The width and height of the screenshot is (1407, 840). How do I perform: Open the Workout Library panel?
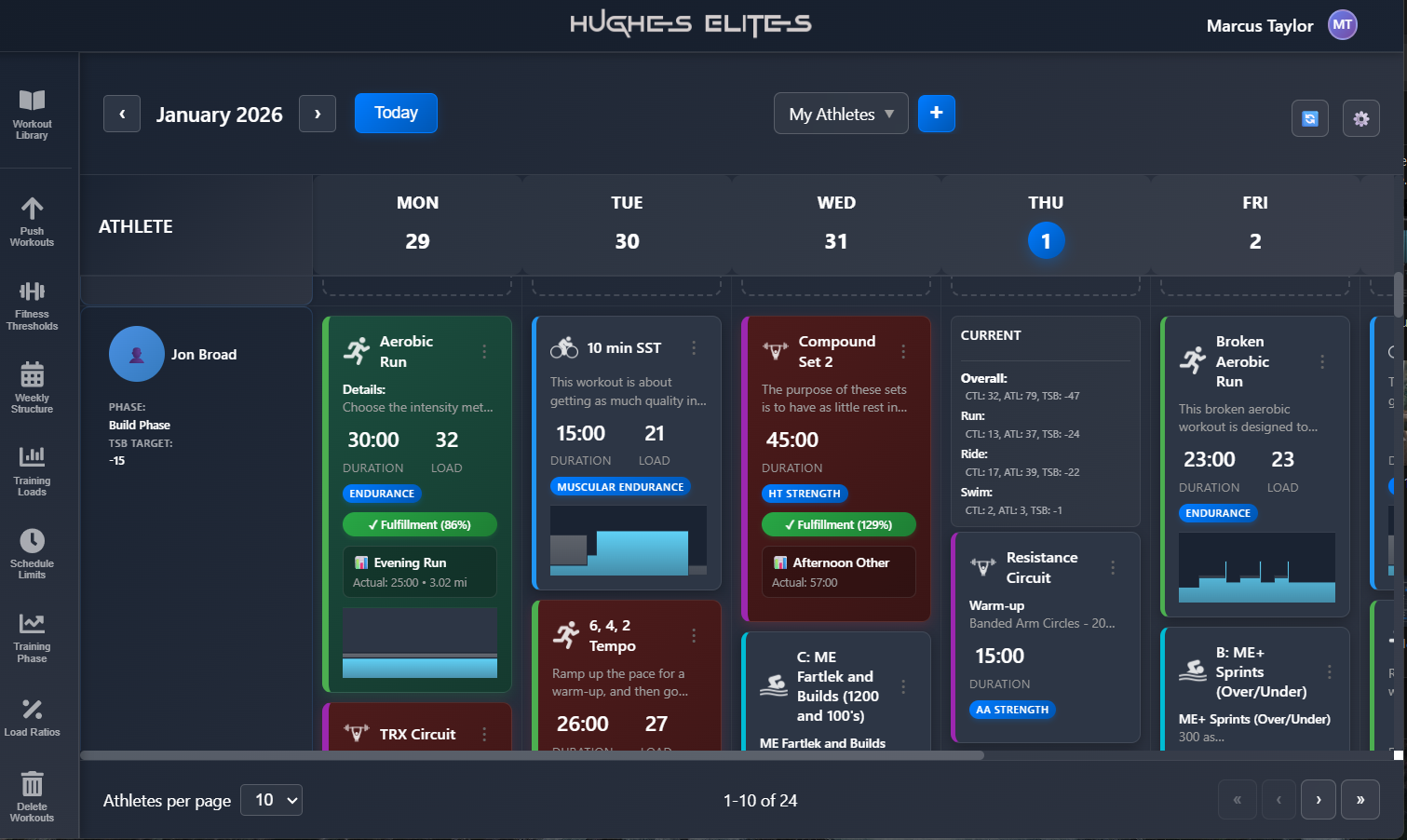pos(33,114)
